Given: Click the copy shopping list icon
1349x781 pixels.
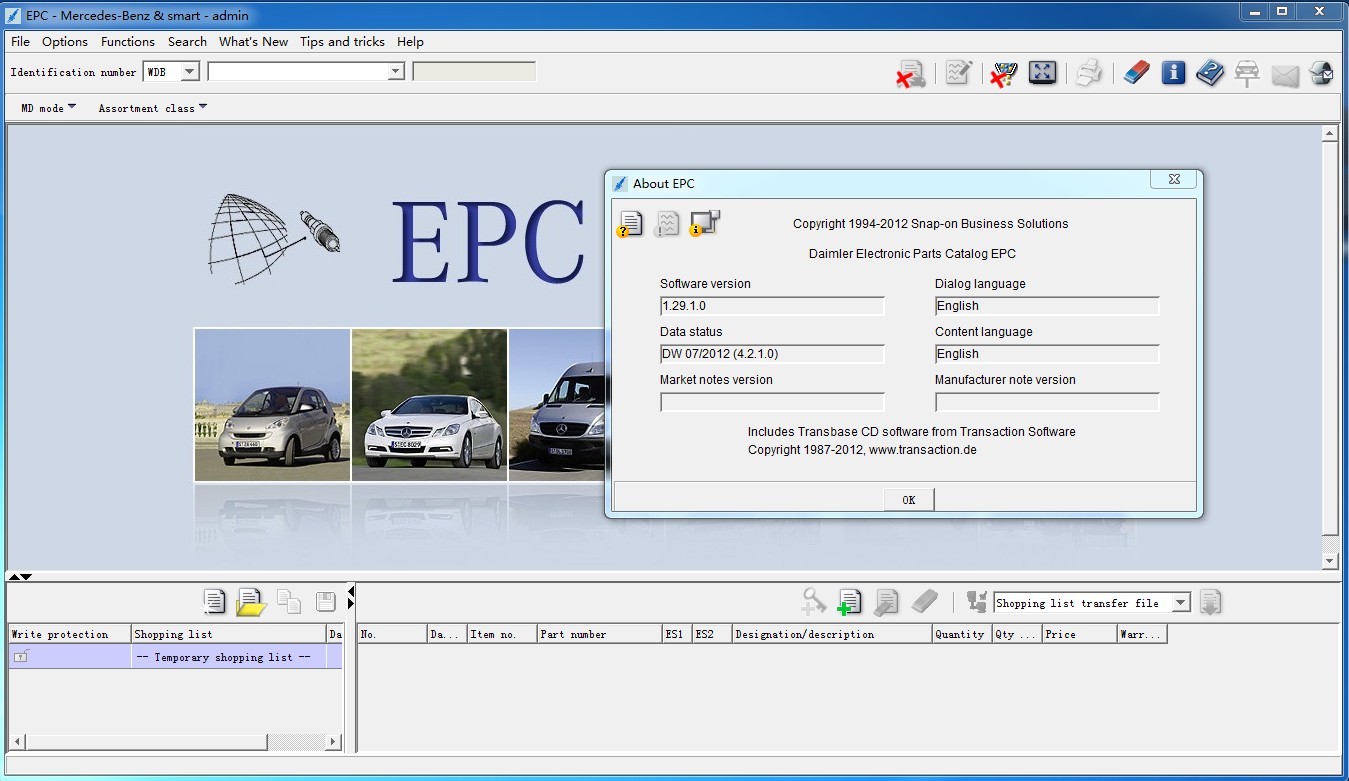Looking at the screenshot, I should (x=289, y=601).
